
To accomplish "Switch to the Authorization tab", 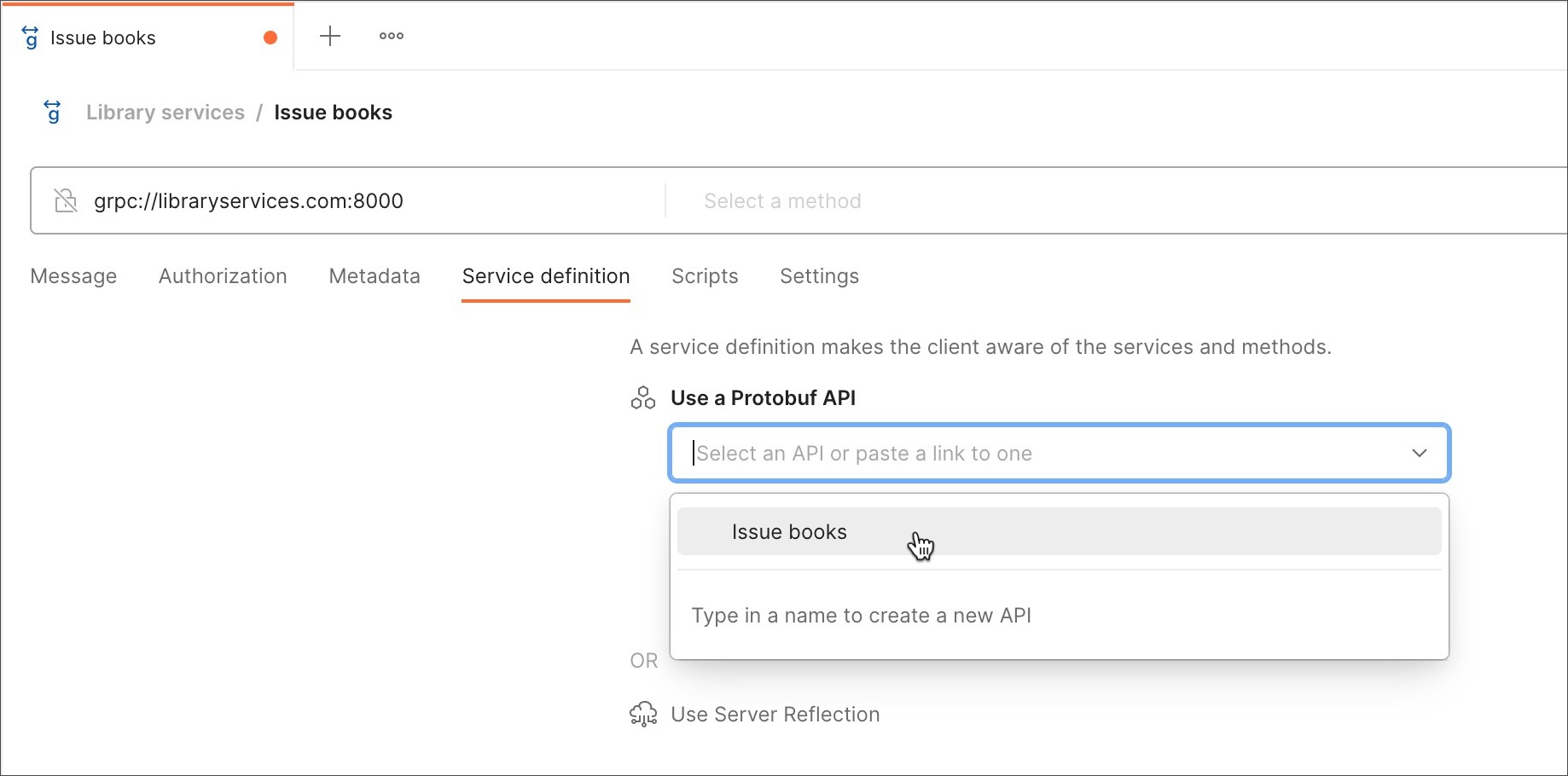I will 223,276.
